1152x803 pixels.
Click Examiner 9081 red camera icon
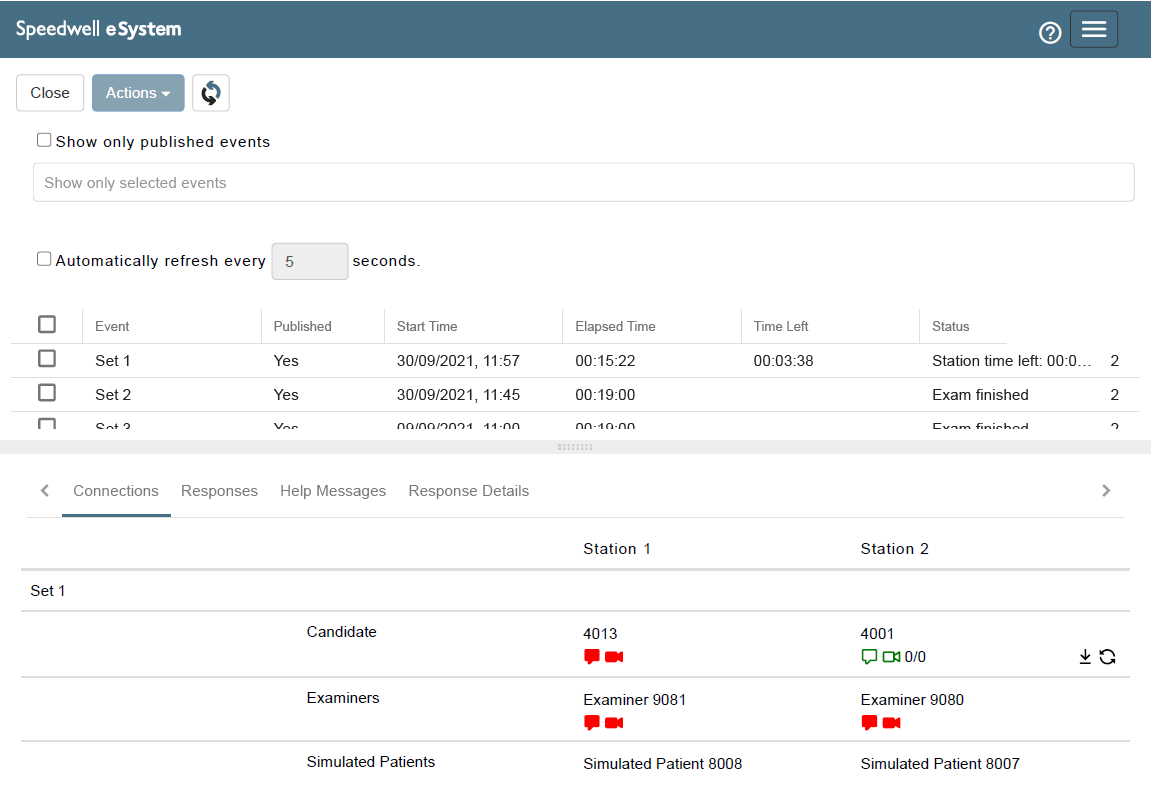tap(614, 723)
